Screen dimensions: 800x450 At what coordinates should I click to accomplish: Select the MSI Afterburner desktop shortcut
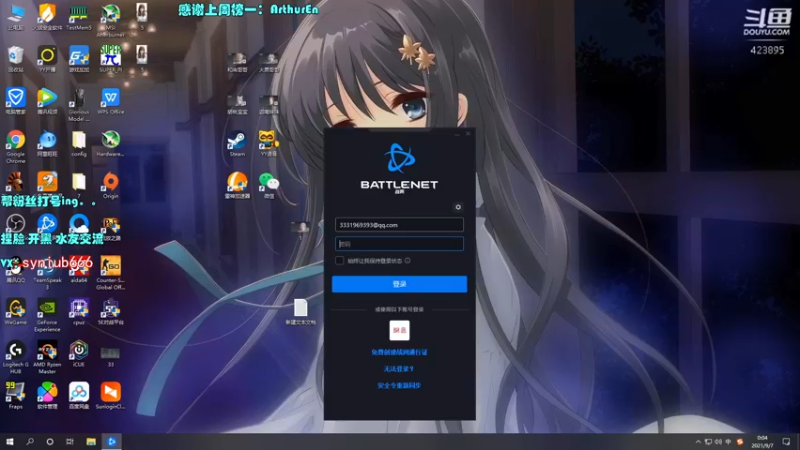(x=110, y=19)
